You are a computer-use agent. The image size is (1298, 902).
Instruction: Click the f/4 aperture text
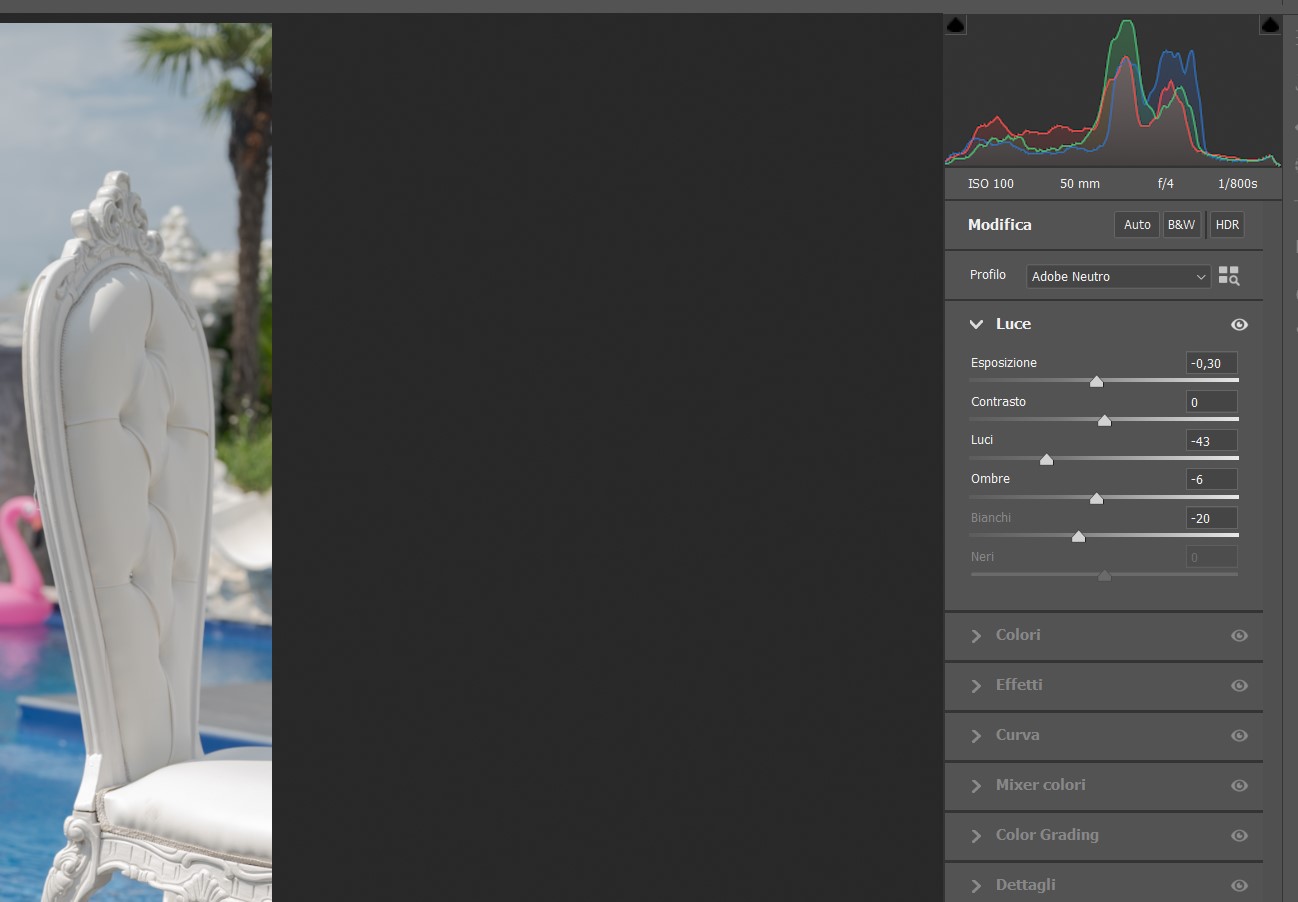point(1166,184)
